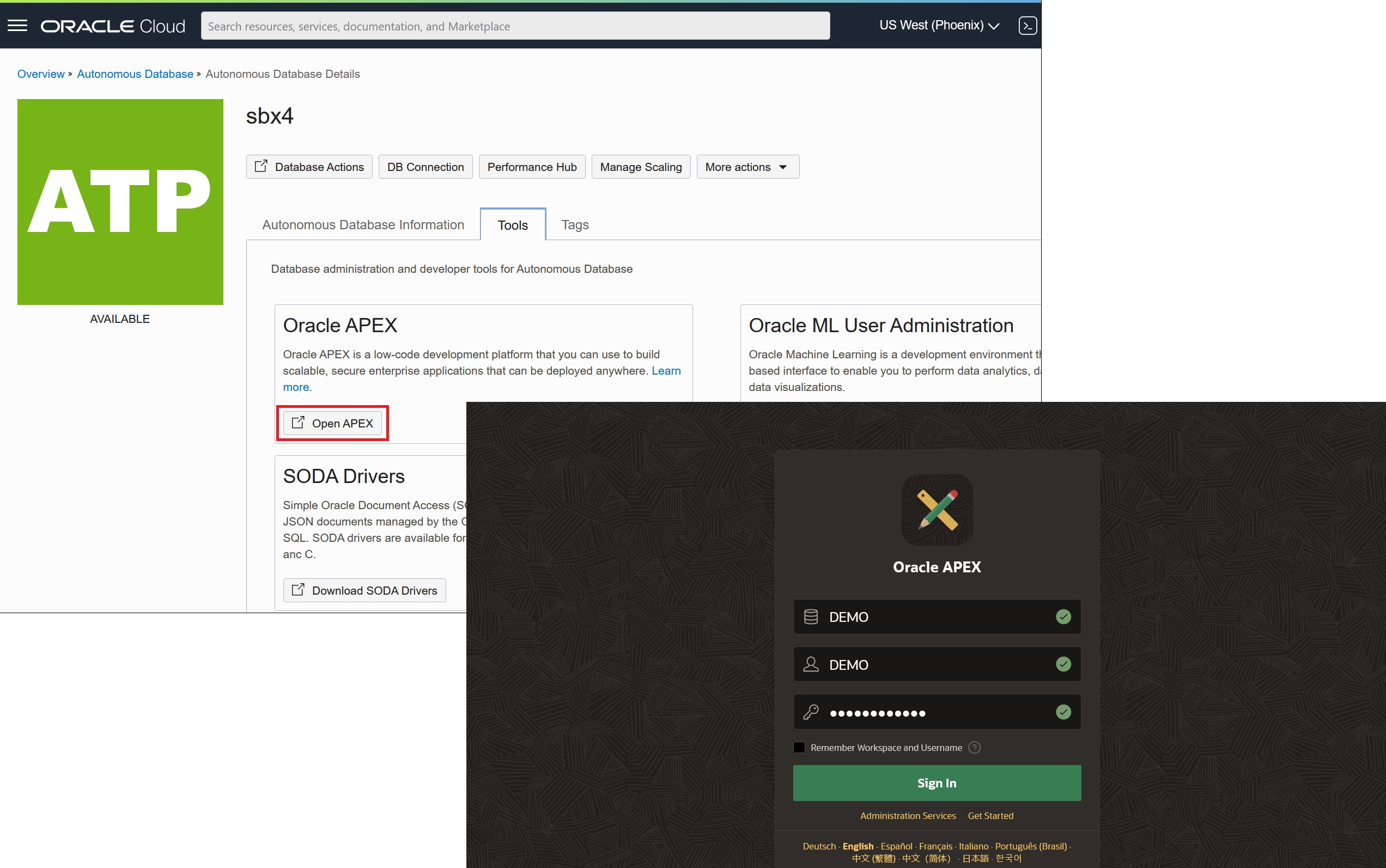Viewport: 1386px width, 868px height.
Task: Open Autonomous Database Information tab
Action: (x=363, y=225)
